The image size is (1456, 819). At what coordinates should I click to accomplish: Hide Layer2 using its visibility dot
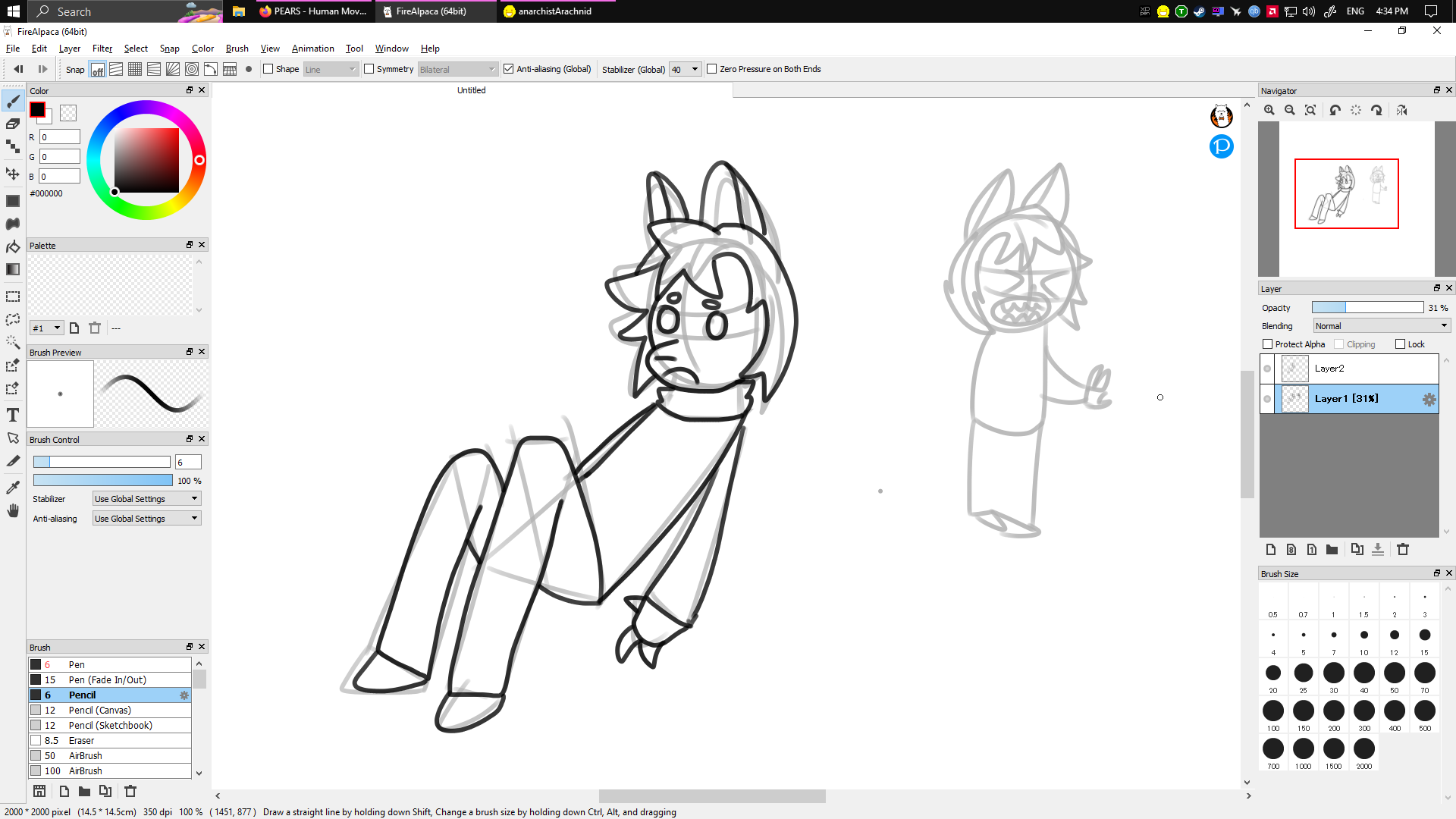(1267, 369)
